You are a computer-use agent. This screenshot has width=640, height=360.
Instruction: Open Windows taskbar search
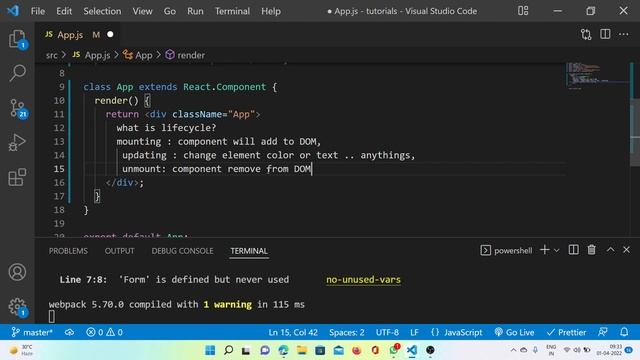point(229,350)
